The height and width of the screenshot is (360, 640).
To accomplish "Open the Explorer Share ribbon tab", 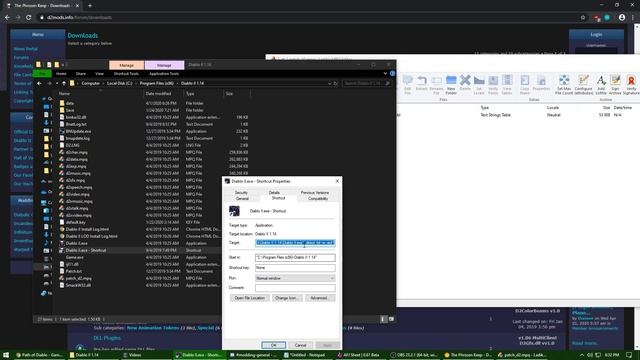I will tap(81, 73).
